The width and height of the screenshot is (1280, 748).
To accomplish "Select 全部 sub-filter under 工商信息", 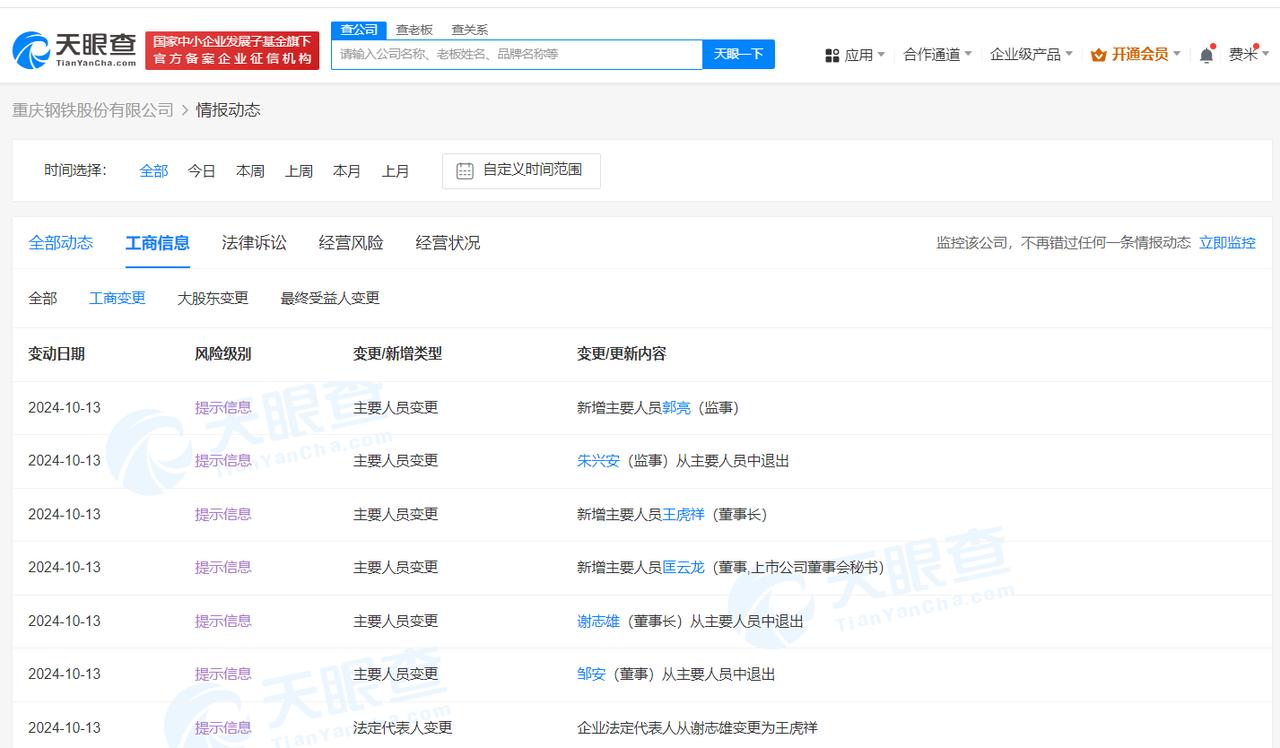I will (x=43, y=298).
